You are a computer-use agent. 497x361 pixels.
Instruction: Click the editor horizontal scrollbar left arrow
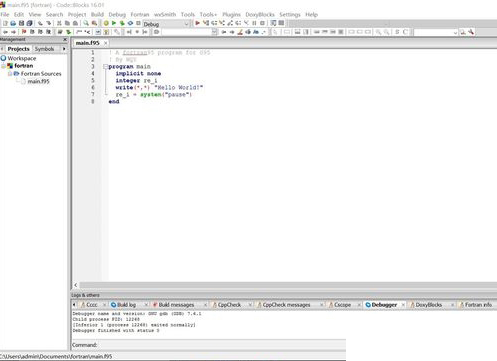[x=76, y=285]
